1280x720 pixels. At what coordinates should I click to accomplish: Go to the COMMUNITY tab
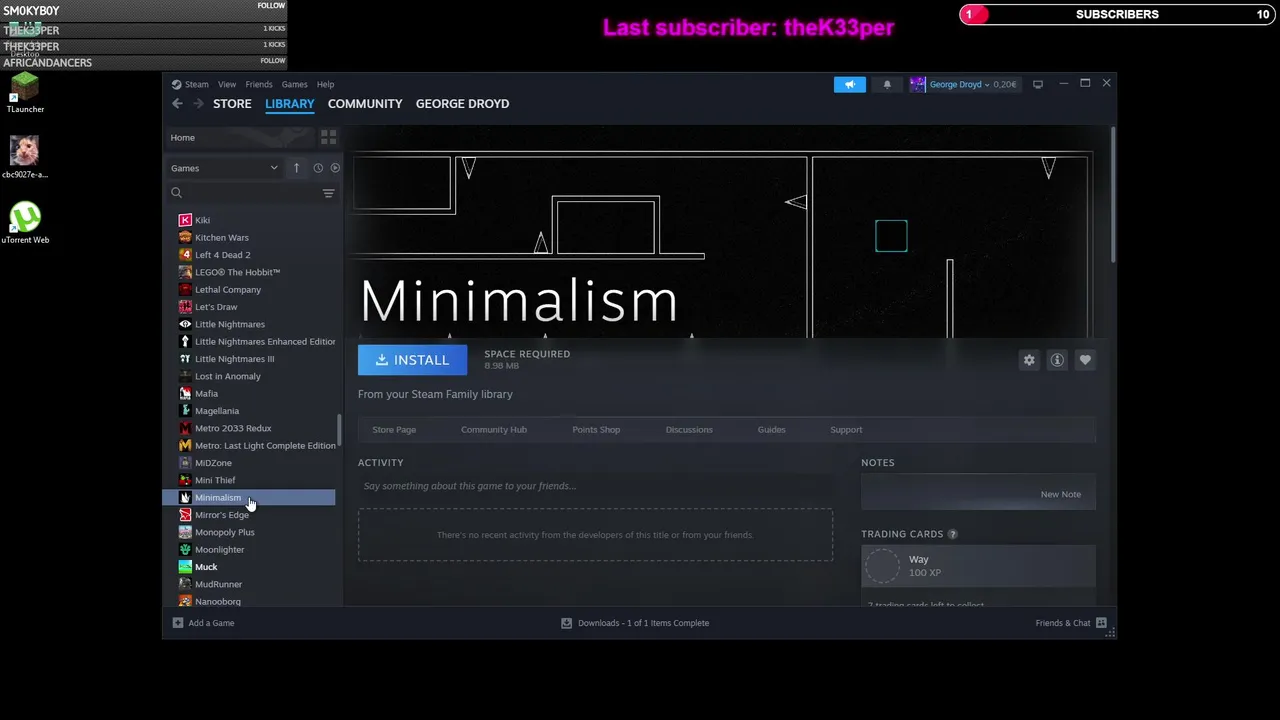[365, 103]
